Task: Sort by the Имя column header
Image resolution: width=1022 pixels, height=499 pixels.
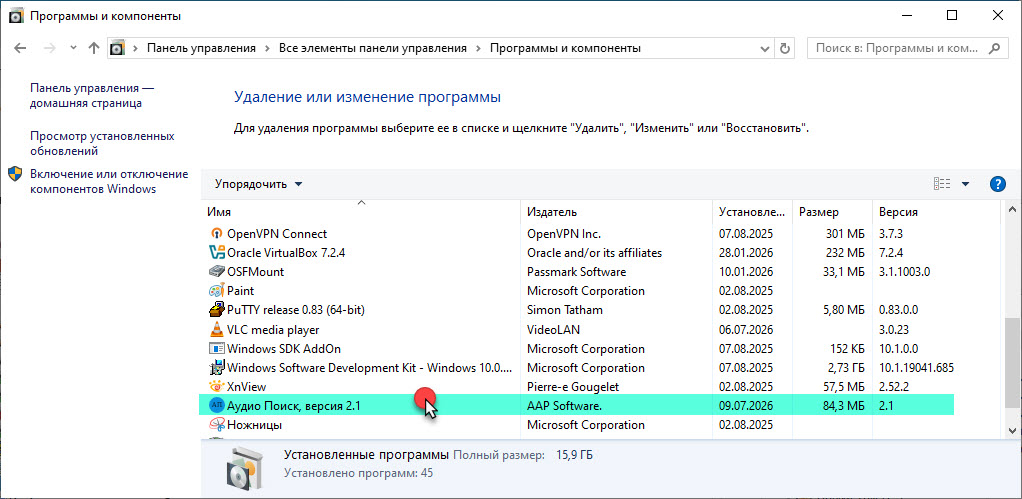Action: point(361,212)
